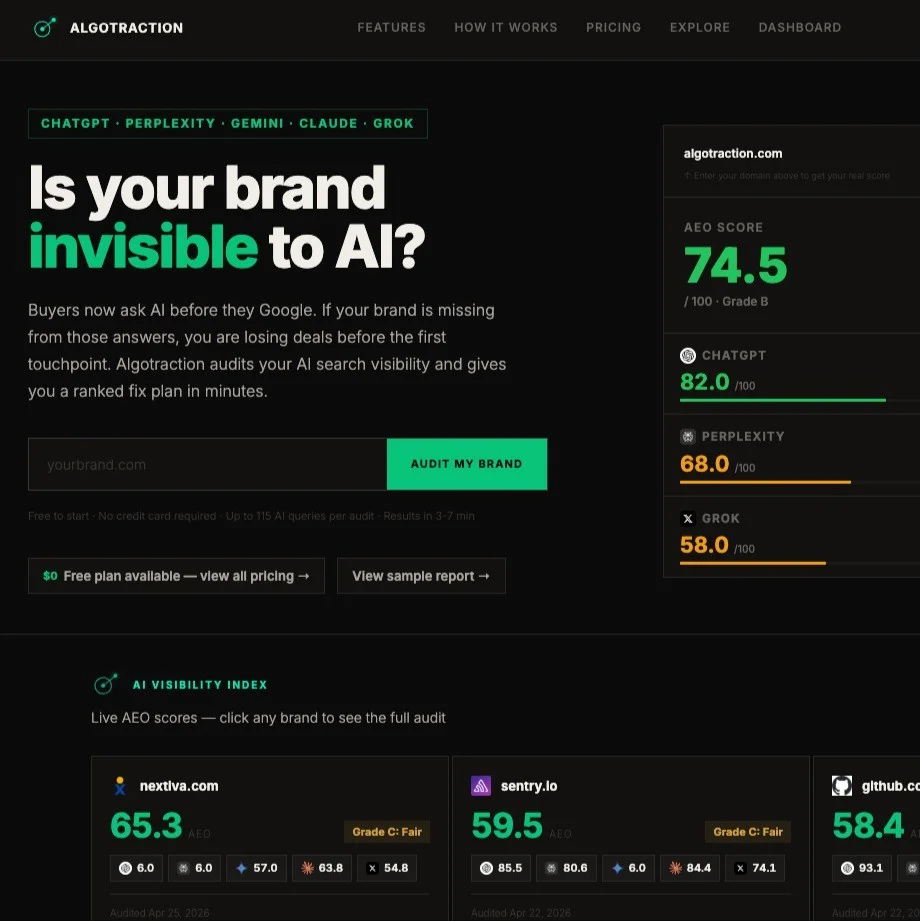The width and height of the screenshot is (920, 921).
Task: Click nextiva Claude score chip 63.8
Action: coord(321,868)
